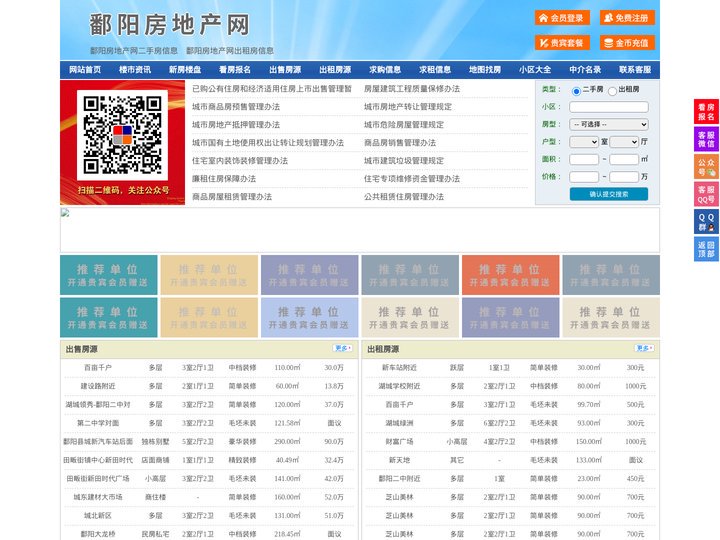This screenshot has height=540, width=720.
Task: Click the QR code image
Action: [123, 135]
